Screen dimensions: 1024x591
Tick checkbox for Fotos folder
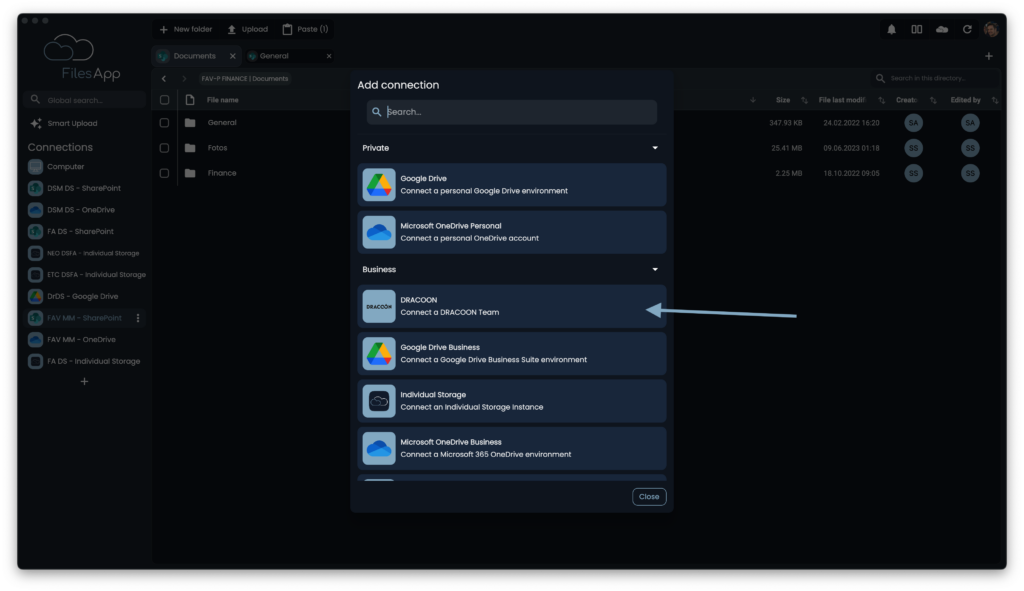[165, 148]
